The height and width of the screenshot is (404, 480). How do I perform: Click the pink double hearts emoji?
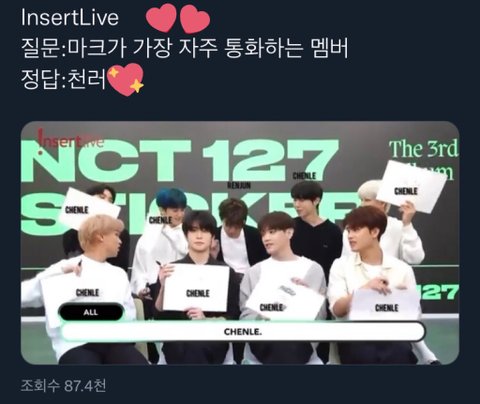point(178,18)
